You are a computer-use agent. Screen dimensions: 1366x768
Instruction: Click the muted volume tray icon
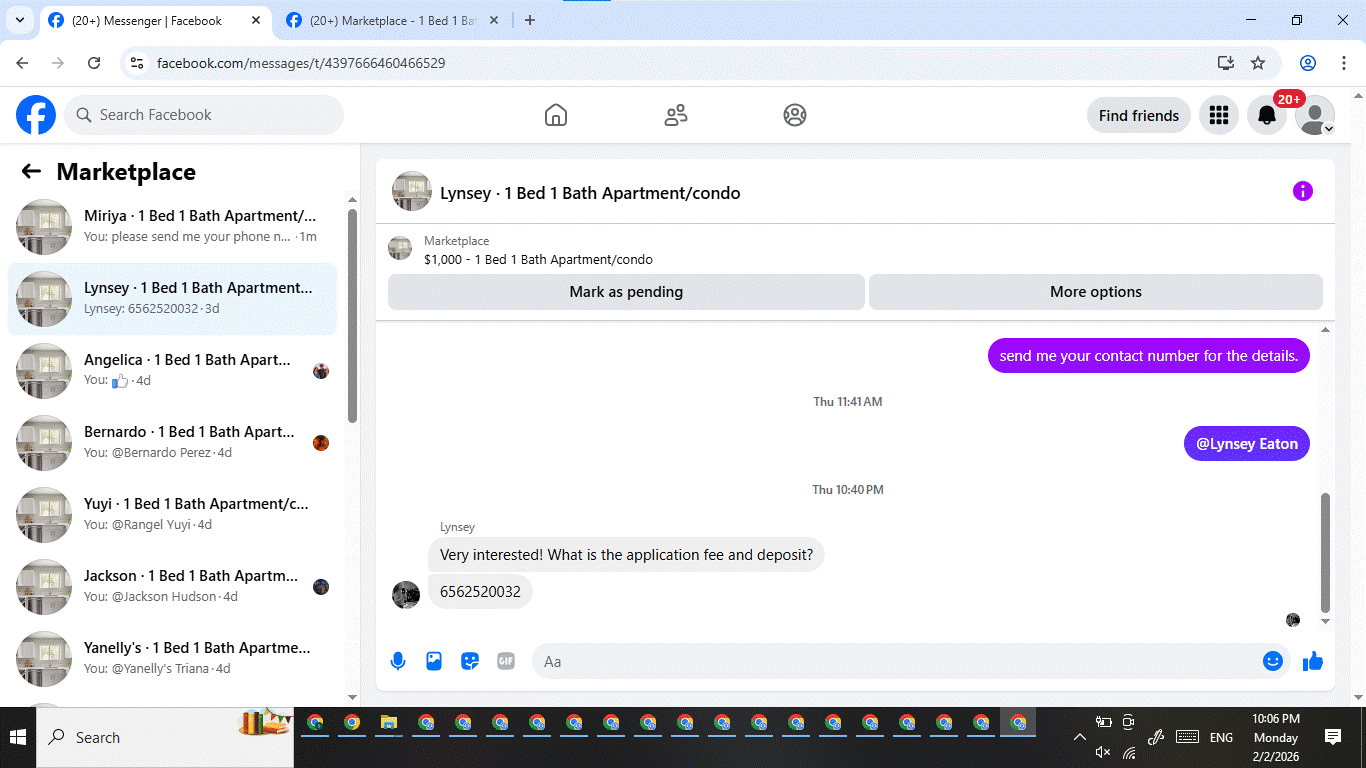tap(1103, 752)
